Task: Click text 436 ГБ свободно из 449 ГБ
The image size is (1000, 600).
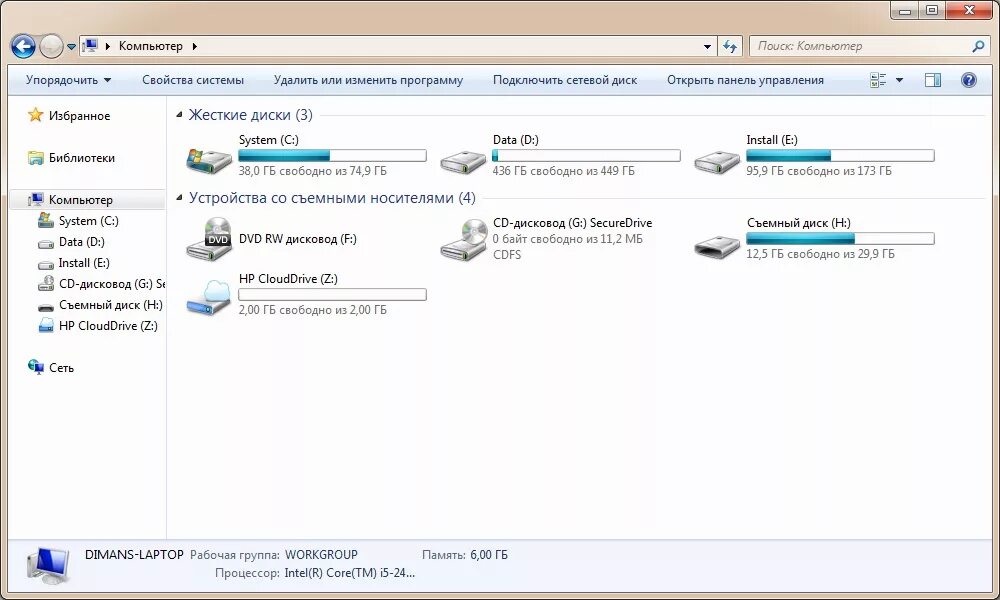Action: (x=563, y=171)
